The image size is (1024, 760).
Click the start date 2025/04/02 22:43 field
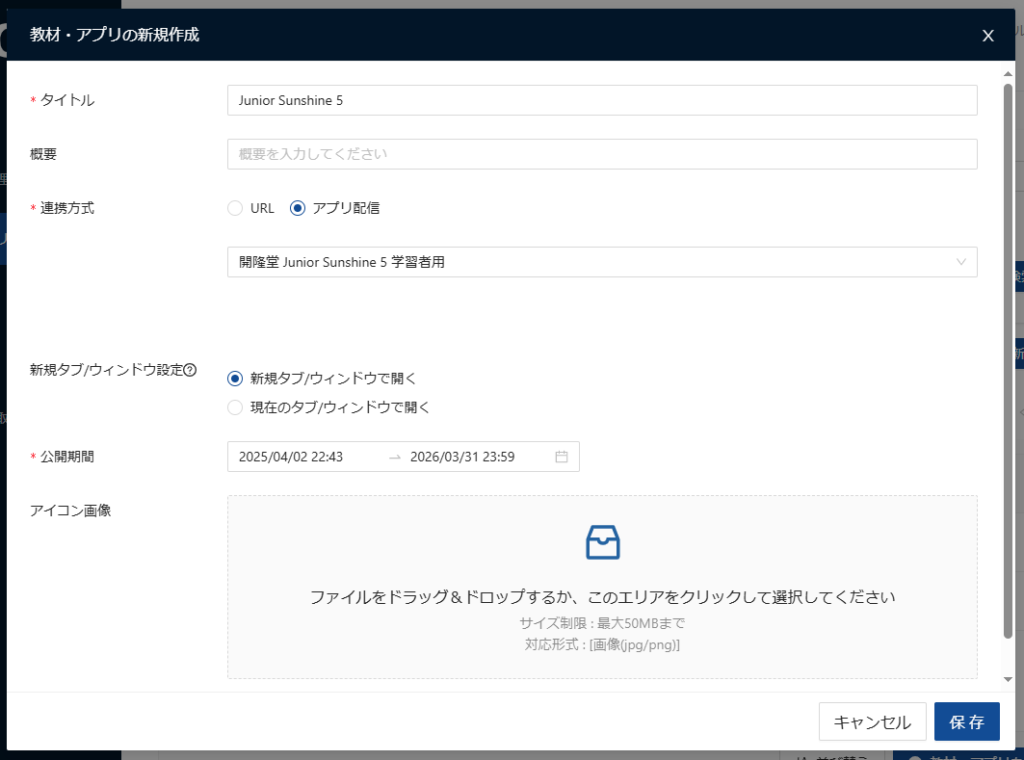pos(291,457)
